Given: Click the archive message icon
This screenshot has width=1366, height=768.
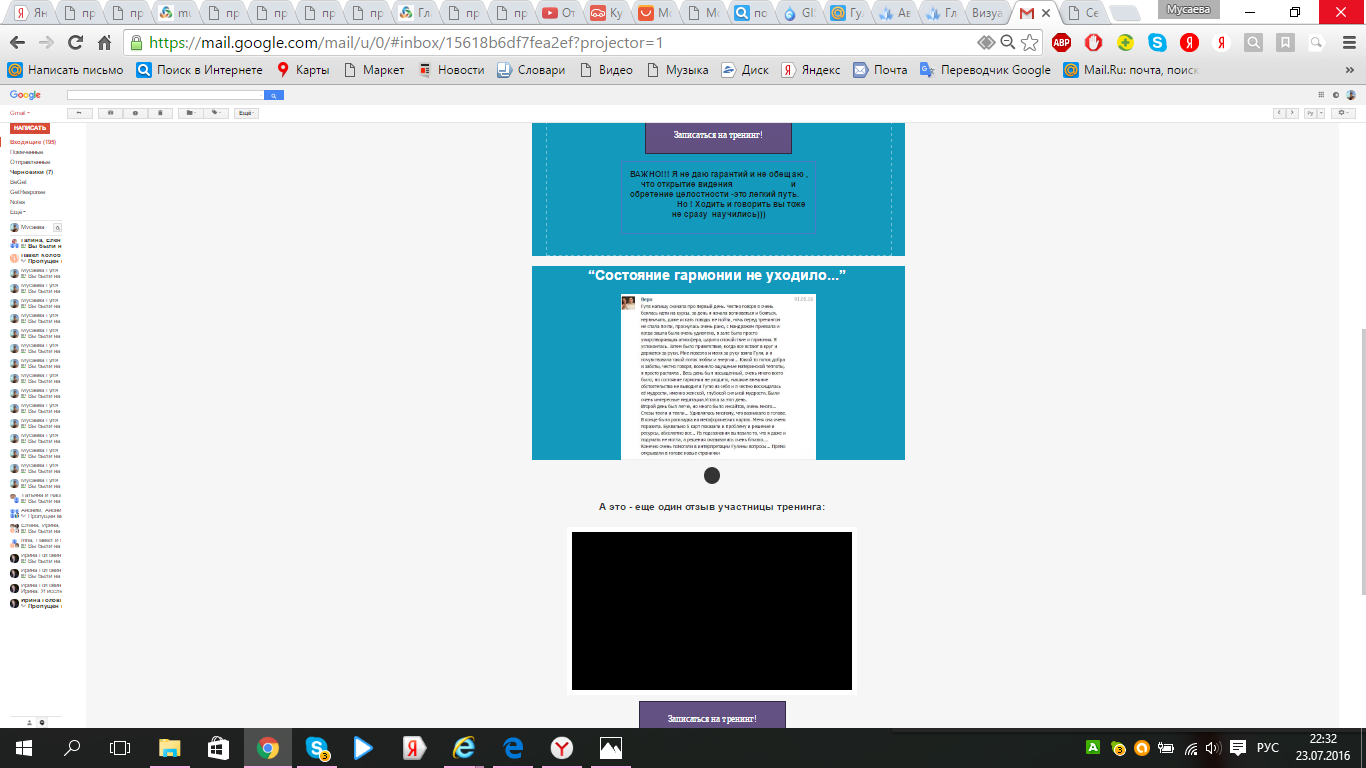Looking at the screenshot, I should pyautogui.click(x=110, y=113).
